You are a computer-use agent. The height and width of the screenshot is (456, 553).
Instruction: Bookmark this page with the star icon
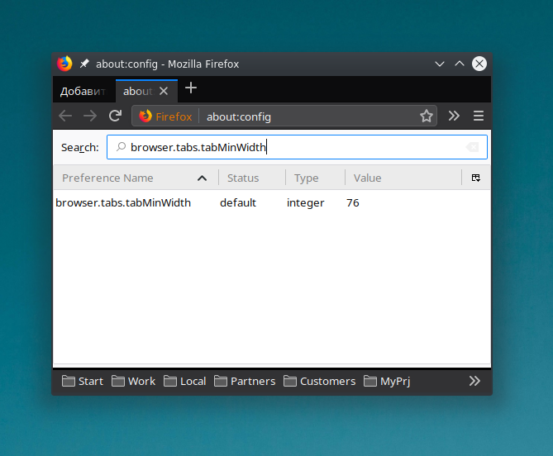click(x=426, y=116)
